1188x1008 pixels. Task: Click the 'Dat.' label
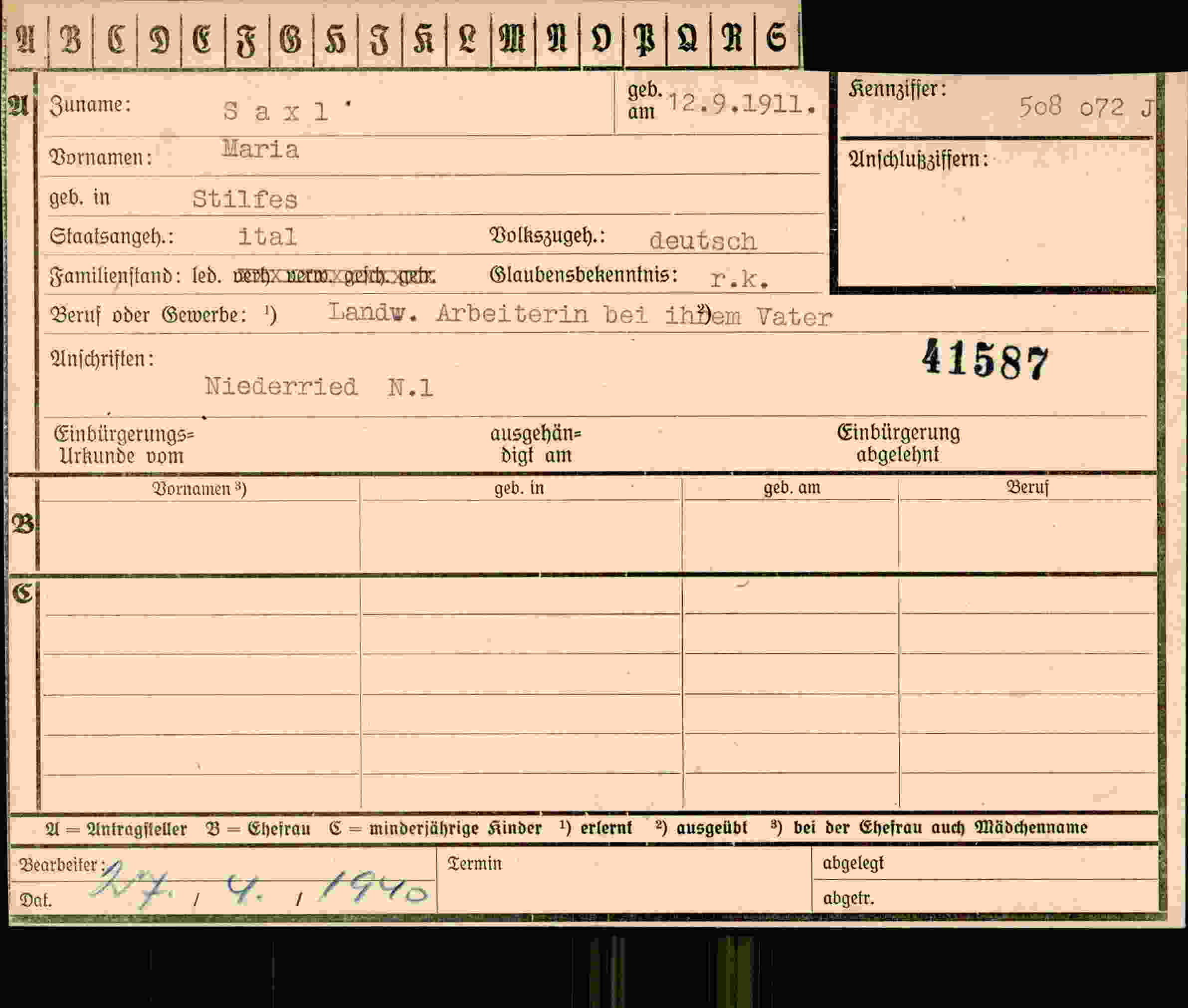coord(35,901)
